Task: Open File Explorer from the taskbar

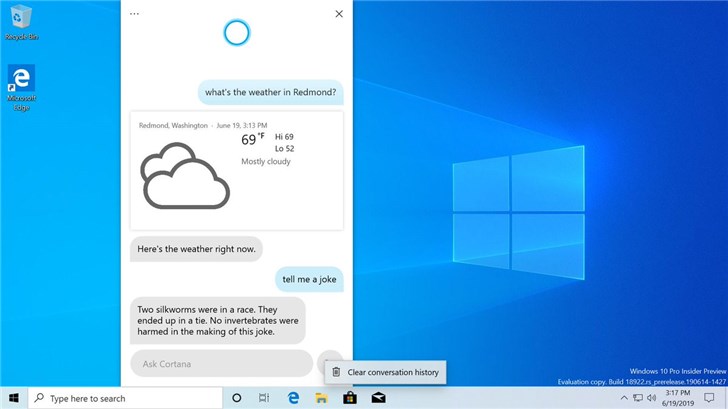Action: pos(322,398)
